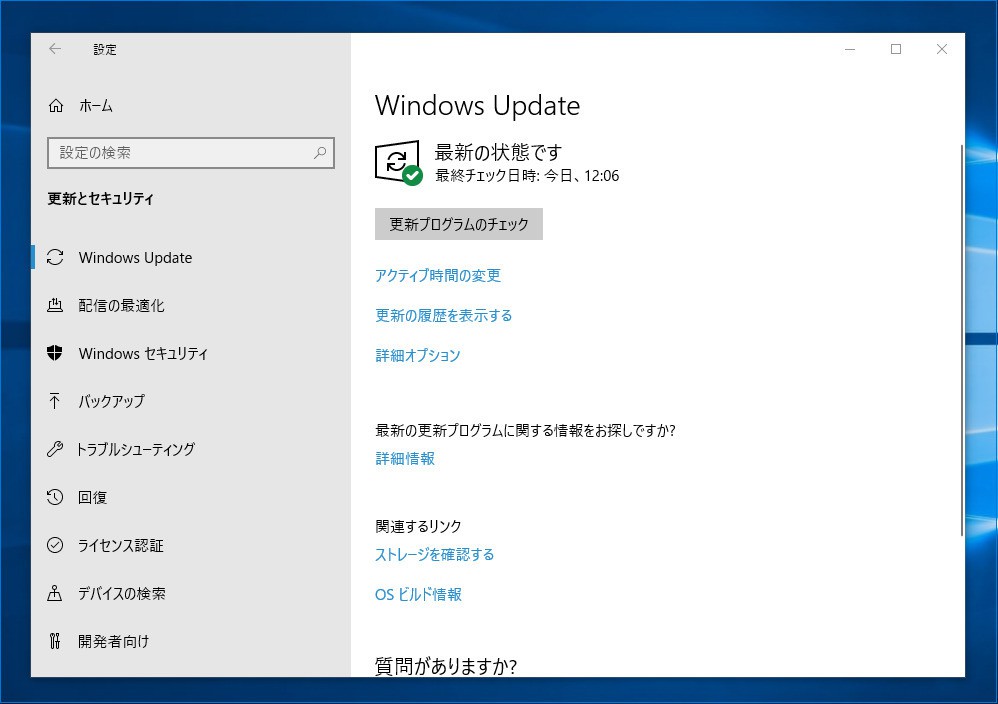The image size is (998, 704).
Task: Open ライセンス認証 settings
Action: point(121,546)
